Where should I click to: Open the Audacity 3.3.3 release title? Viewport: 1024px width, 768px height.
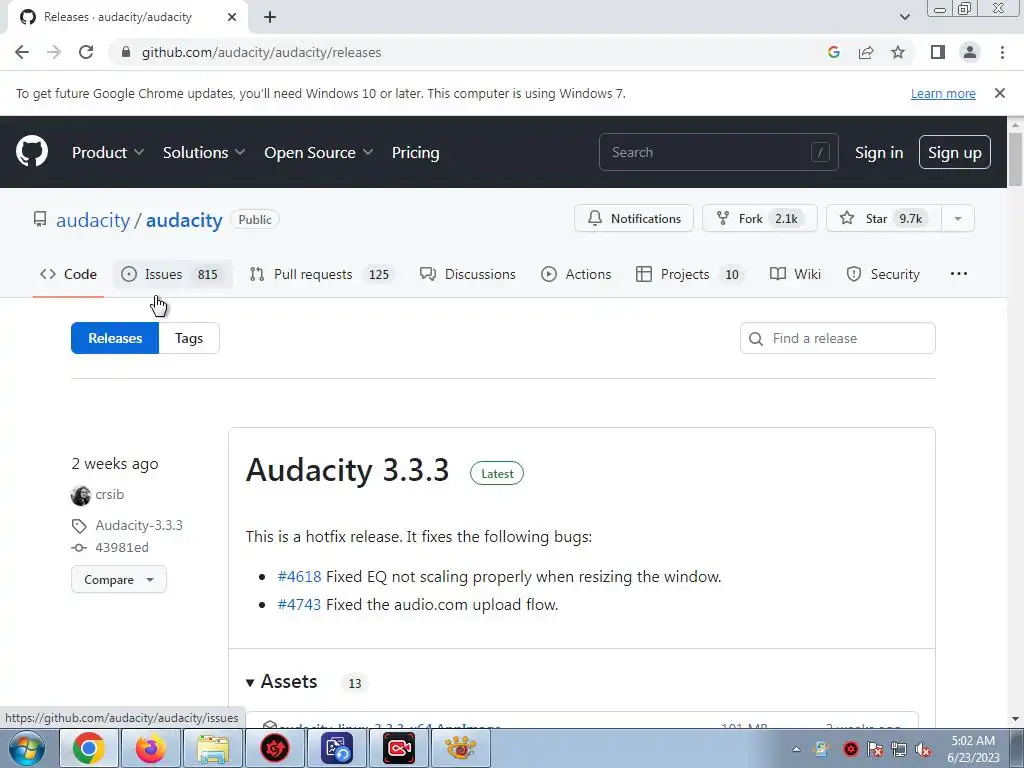point(347,470)
